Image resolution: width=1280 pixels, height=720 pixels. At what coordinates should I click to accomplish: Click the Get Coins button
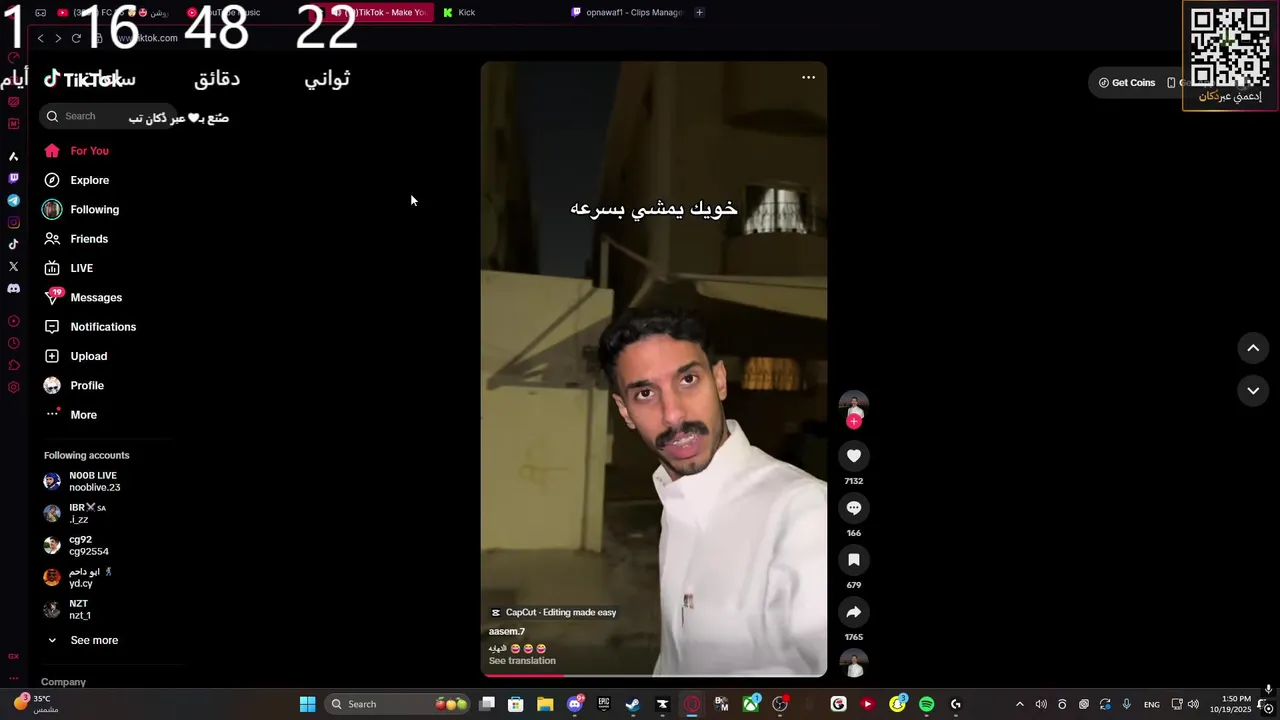(1127, 83)
